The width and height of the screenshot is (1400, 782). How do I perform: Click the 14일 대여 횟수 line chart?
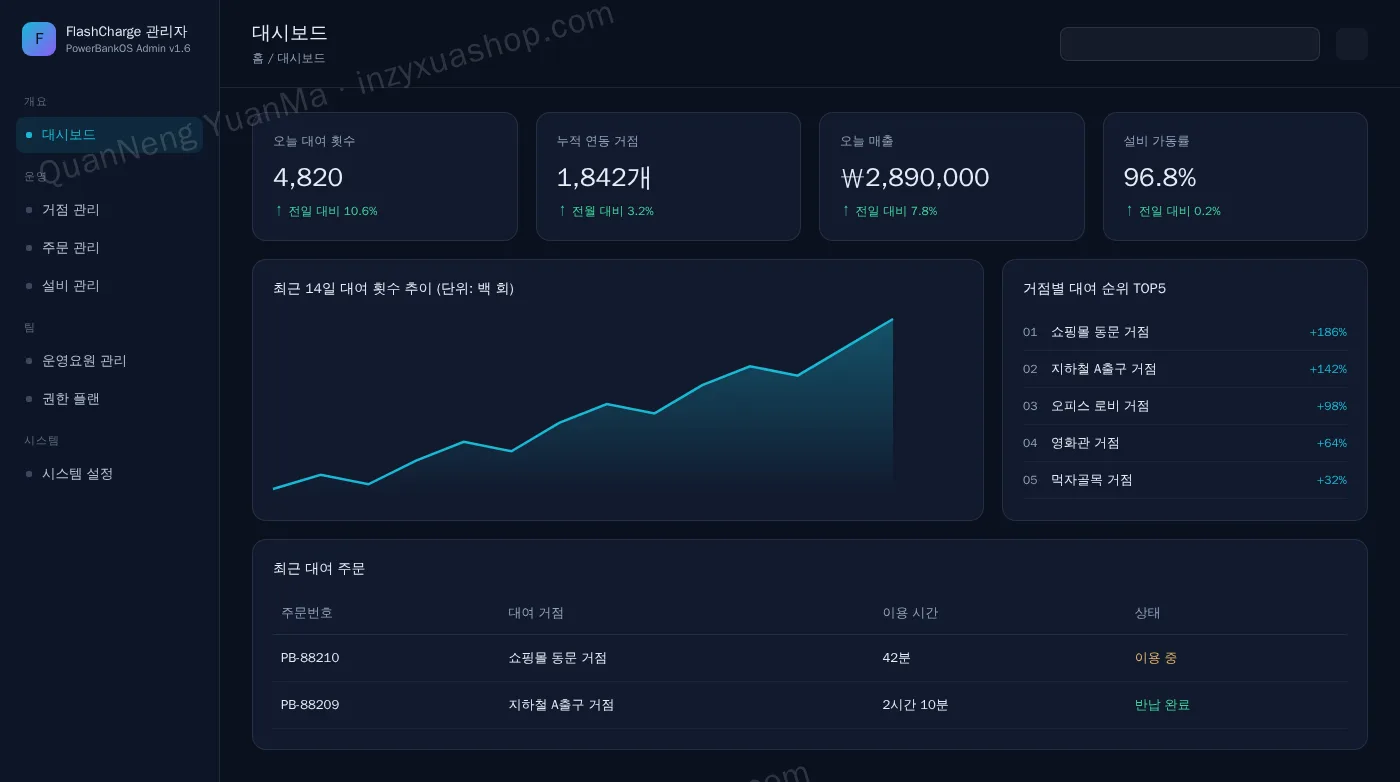583,403
